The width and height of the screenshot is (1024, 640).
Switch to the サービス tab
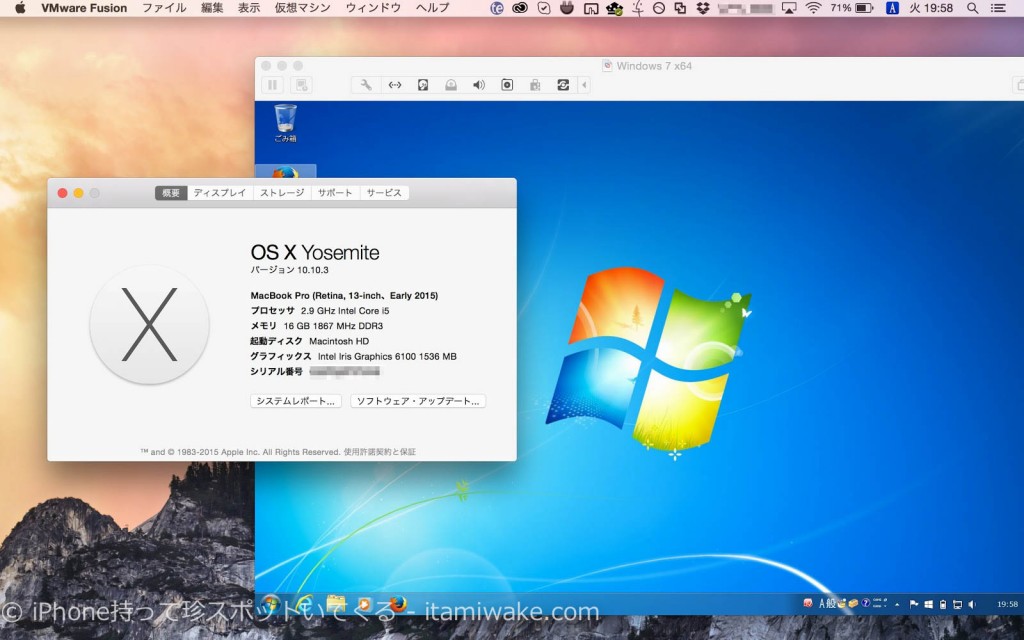pyautogui.click(x=384, y=193)
